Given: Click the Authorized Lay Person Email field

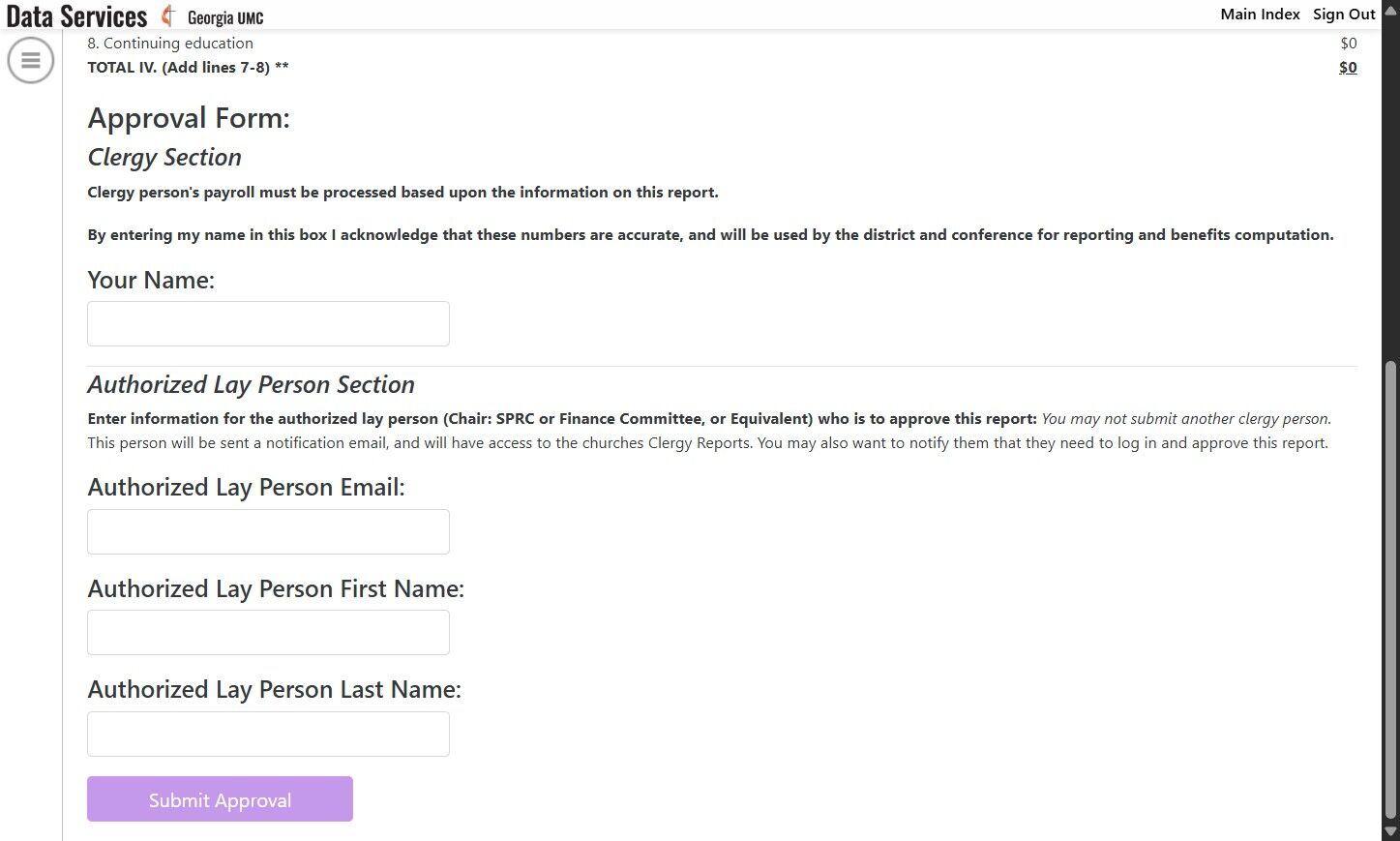Looking at the screenshot, I should [268, 531].
